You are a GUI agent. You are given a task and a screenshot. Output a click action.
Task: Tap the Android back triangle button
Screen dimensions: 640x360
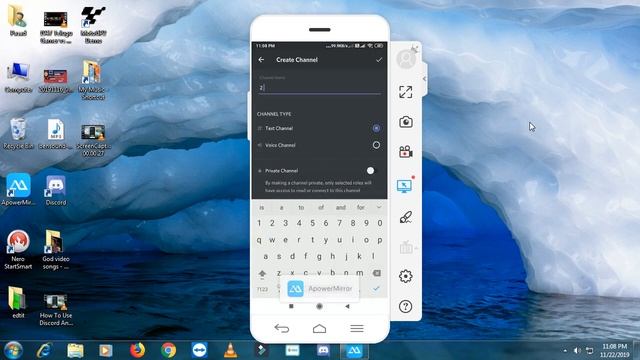[347, 306]
